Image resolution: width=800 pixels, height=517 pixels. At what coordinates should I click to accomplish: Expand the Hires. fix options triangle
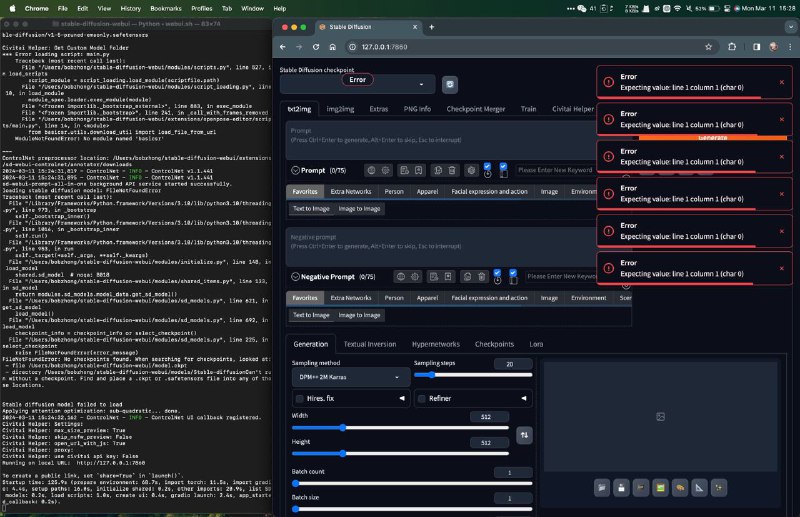[402, 399]
